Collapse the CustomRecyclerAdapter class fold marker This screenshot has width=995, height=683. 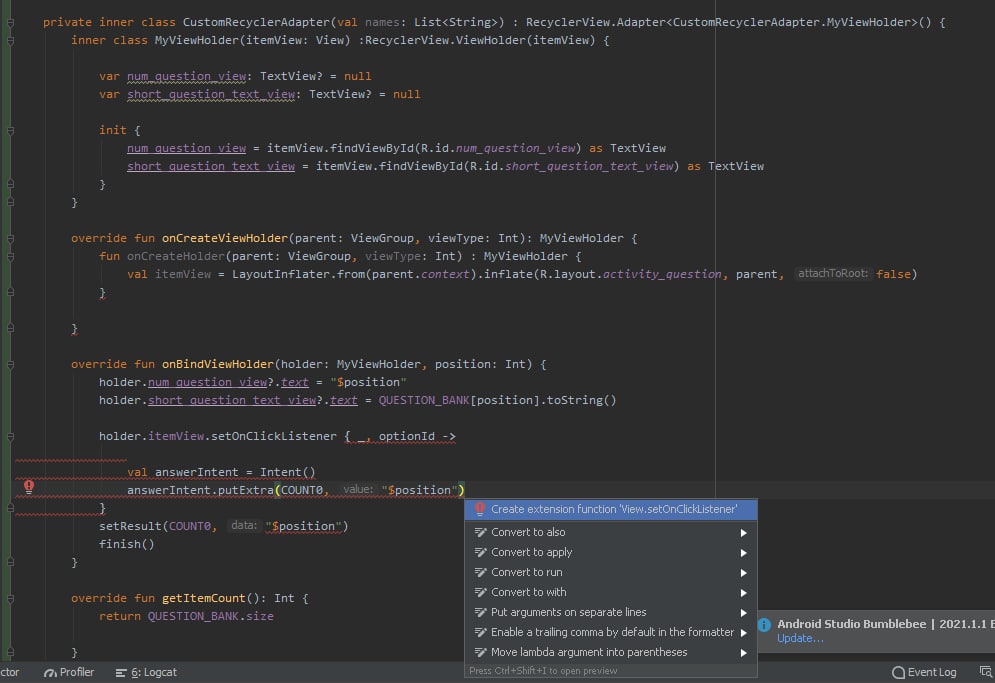10,23
